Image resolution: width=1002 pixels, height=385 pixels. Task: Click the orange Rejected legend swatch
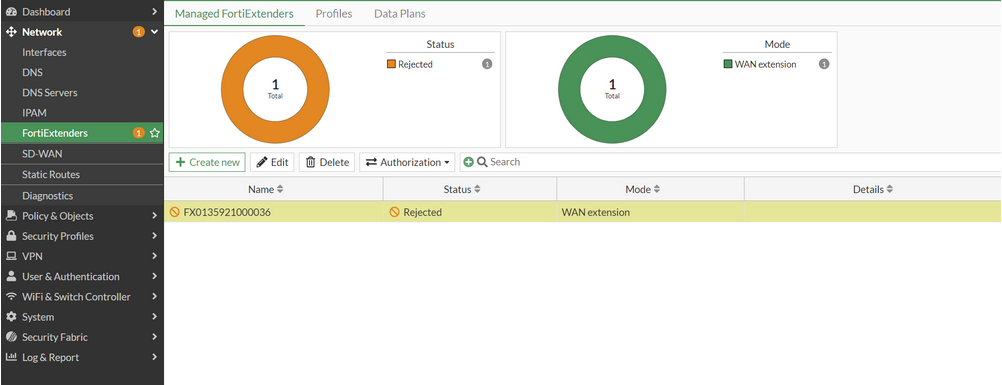[x=391, y=65]
